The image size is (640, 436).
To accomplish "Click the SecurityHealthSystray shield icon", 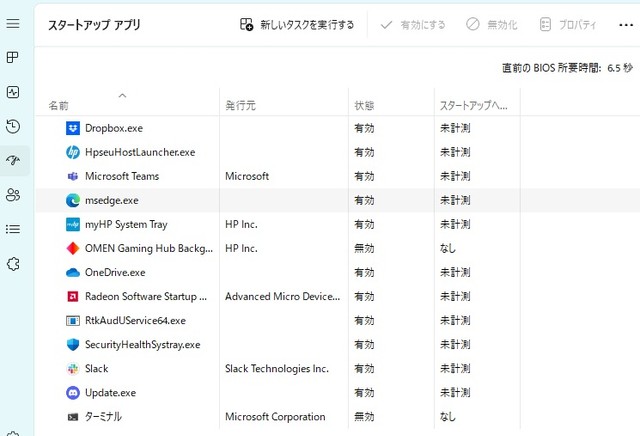I will pos(73,345).
